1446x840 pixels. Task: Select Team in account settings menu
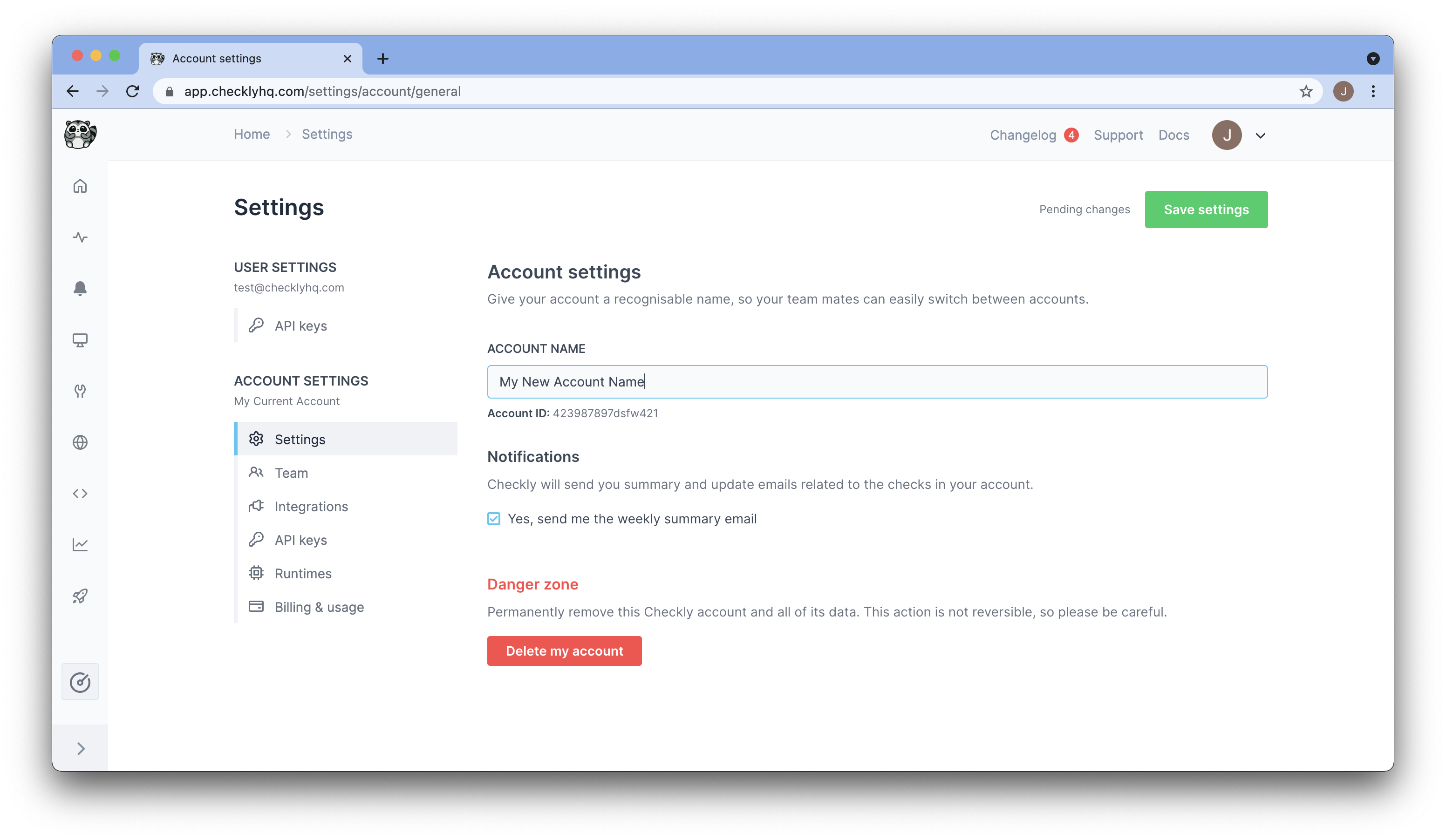(291, 473)
